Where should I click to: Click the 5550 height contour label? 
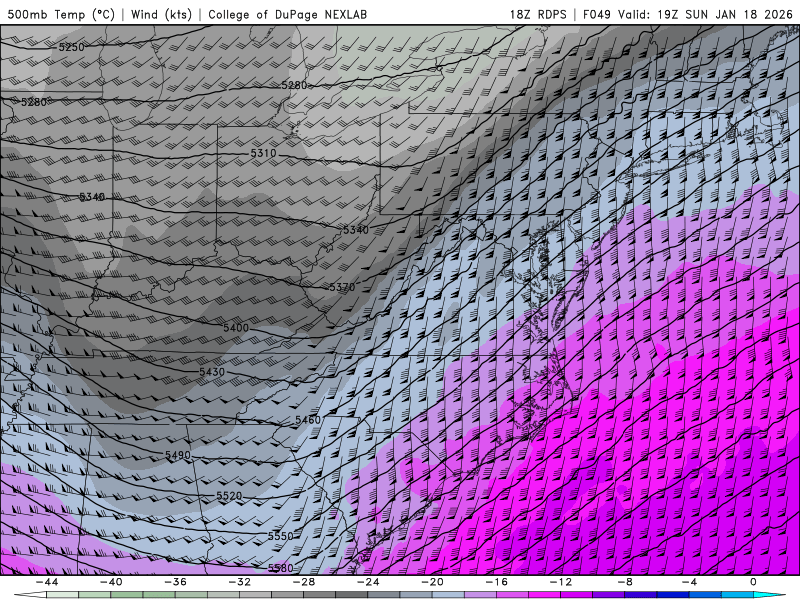(281, 536)
